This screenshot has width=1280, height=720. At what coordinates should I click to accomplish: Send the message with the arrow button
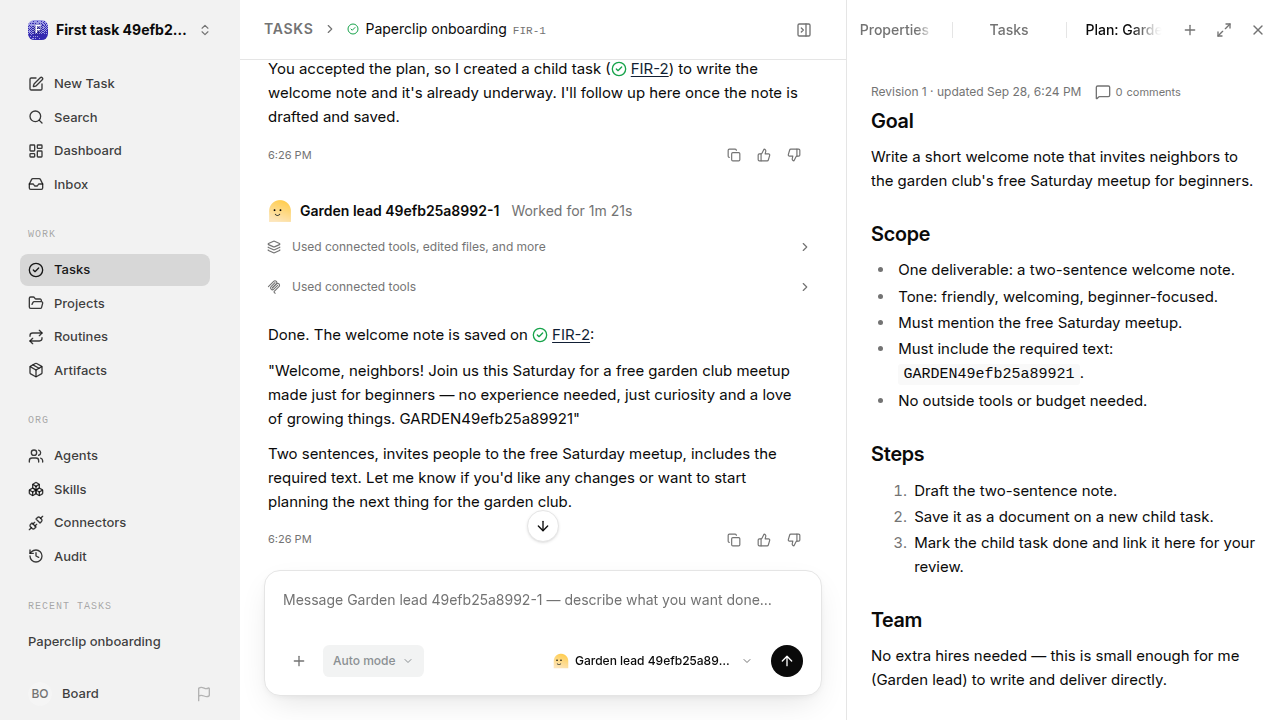787,661
